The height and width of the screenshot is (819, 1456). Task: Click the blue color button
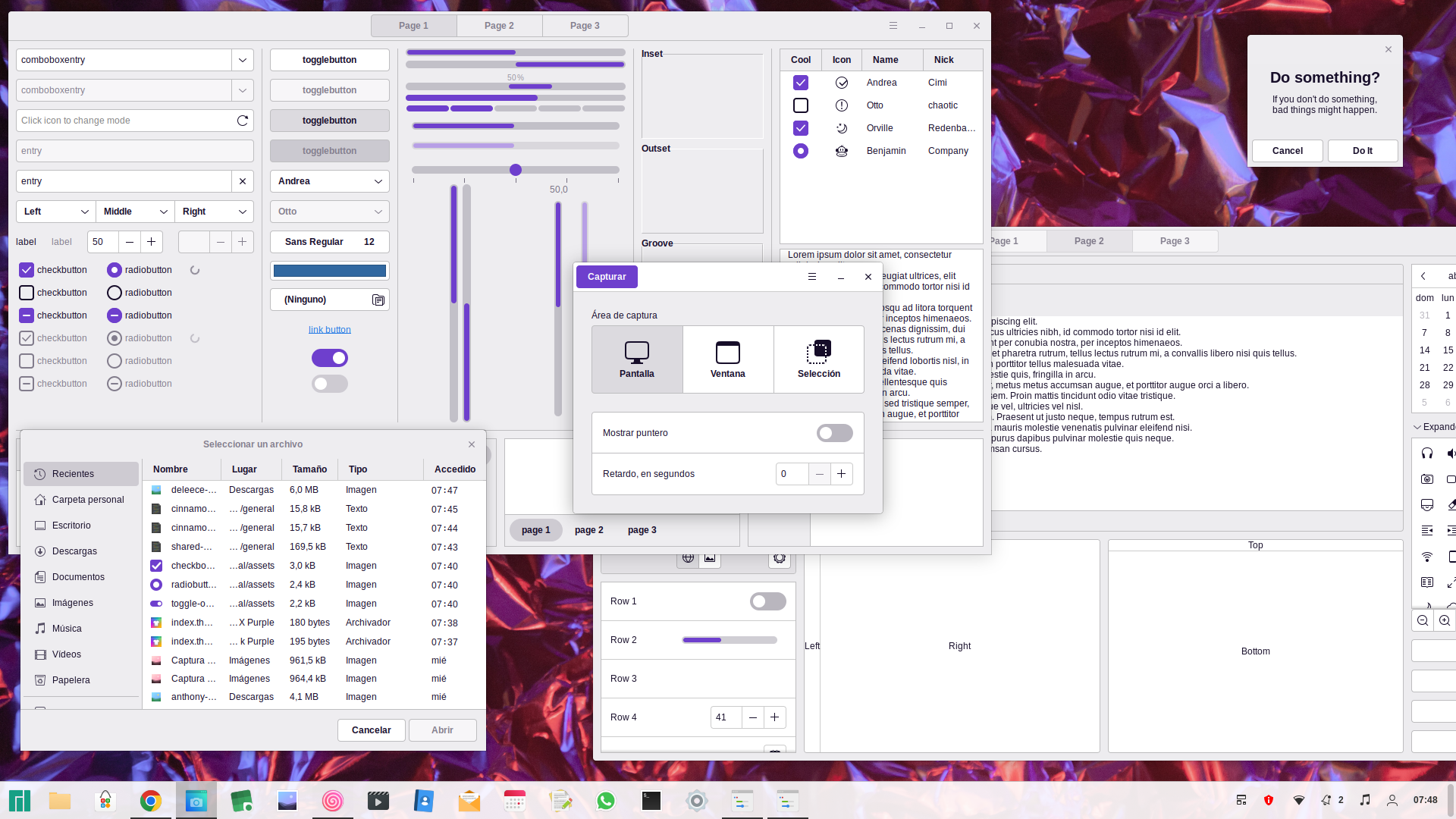(330, 271)
